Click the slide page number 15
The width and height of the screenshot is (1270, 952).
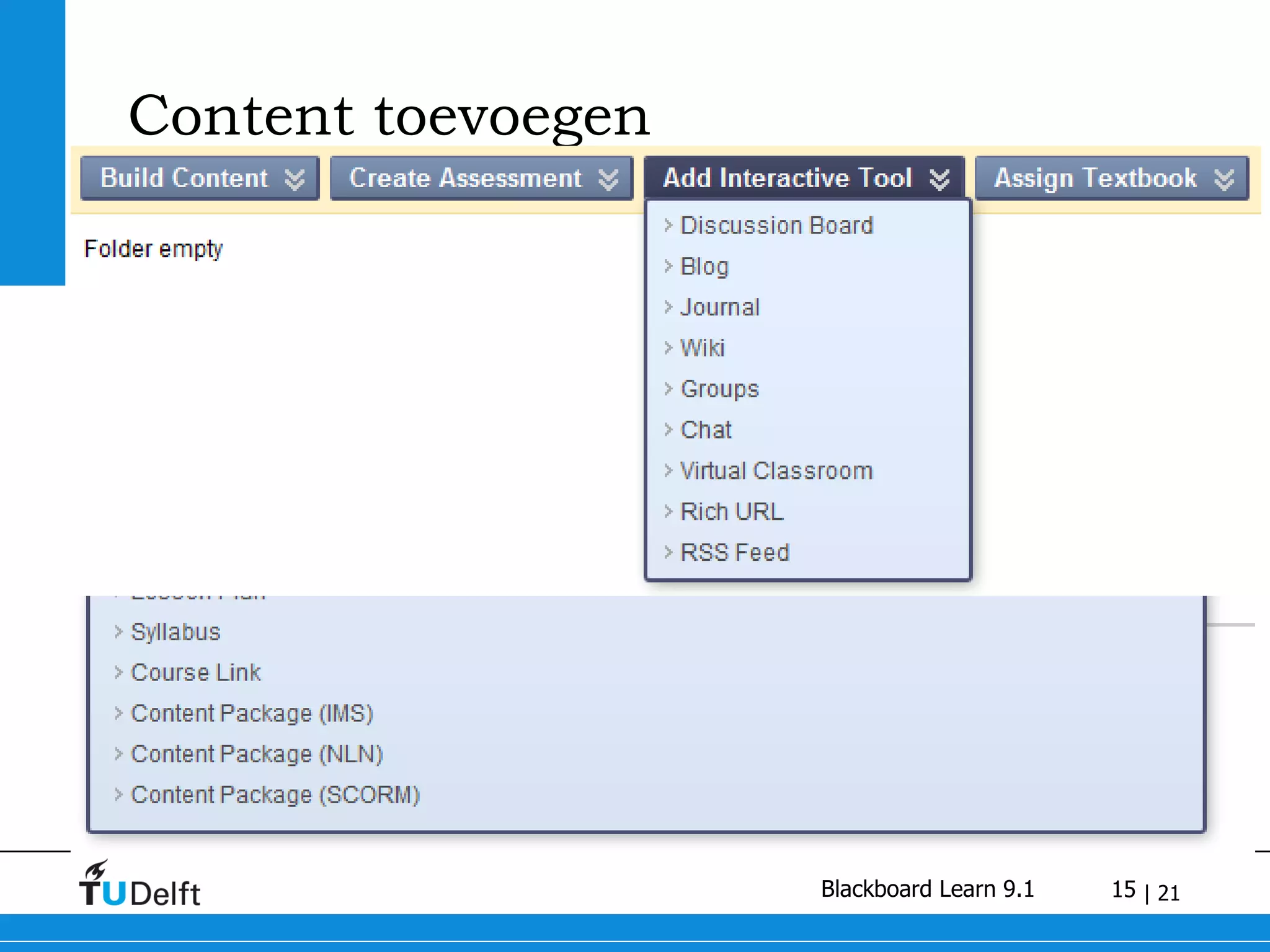point(1123,890)
